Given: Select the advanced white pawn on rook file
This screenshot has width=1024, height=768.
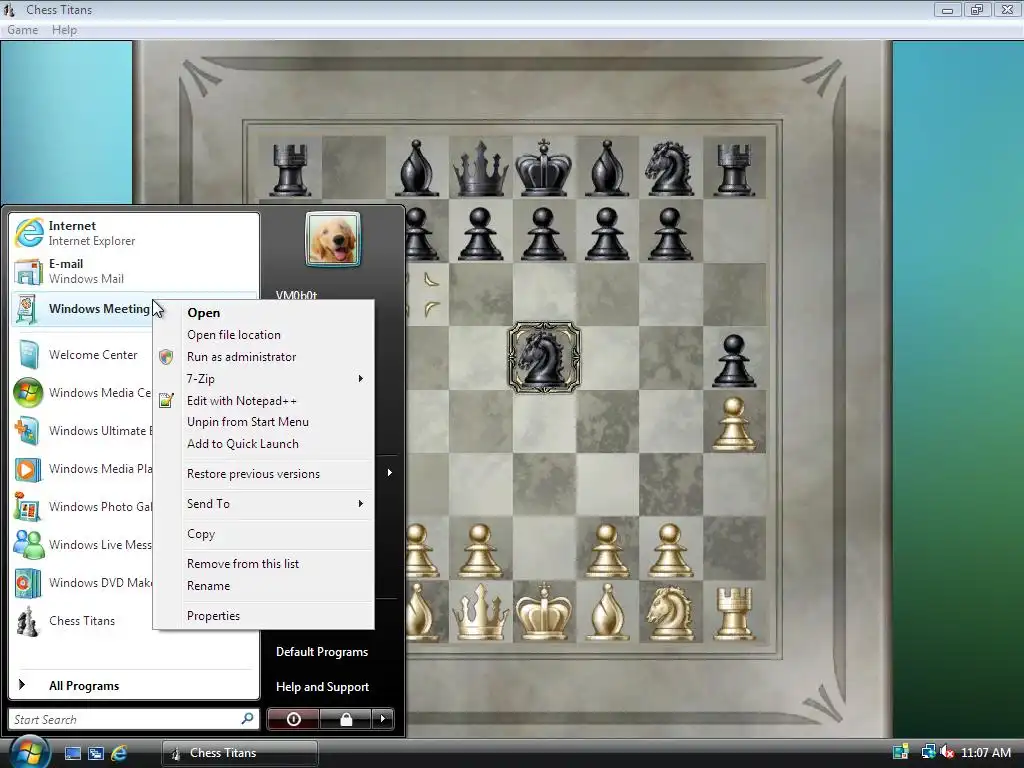Looking at the screenshot, I should click(x=733, y=424).
